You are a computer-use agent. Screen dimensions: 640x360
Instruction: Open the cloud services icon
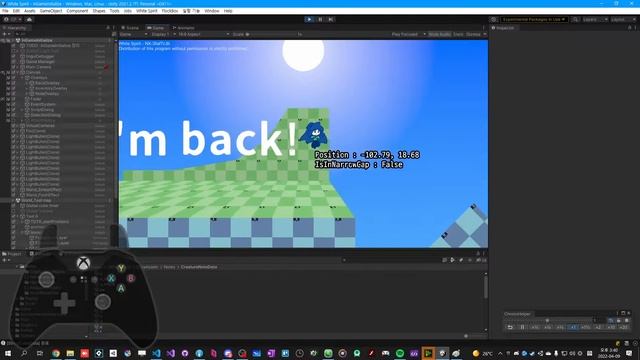[x=29, y=19]
